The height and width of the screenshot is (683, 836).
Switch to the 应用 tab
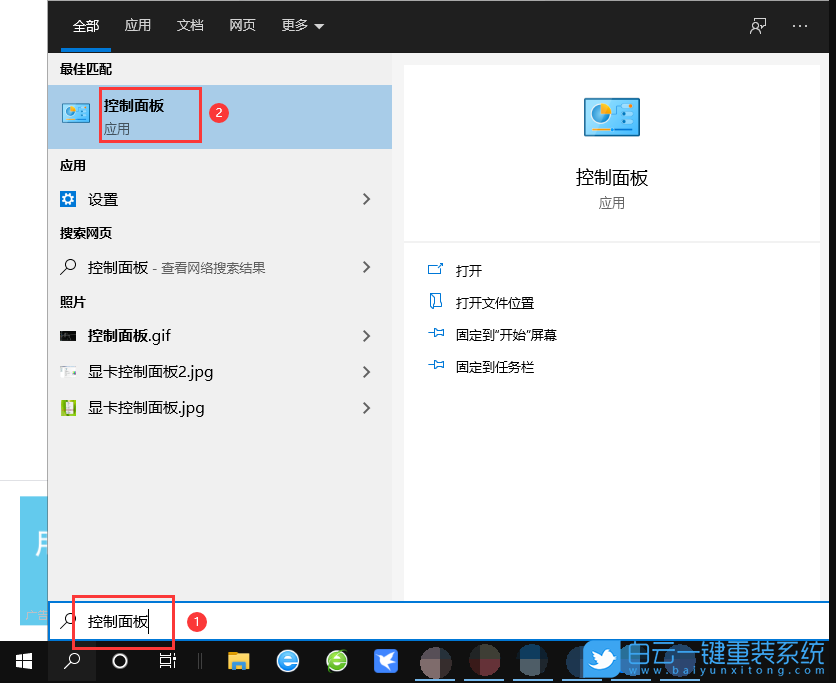[138, 26]
